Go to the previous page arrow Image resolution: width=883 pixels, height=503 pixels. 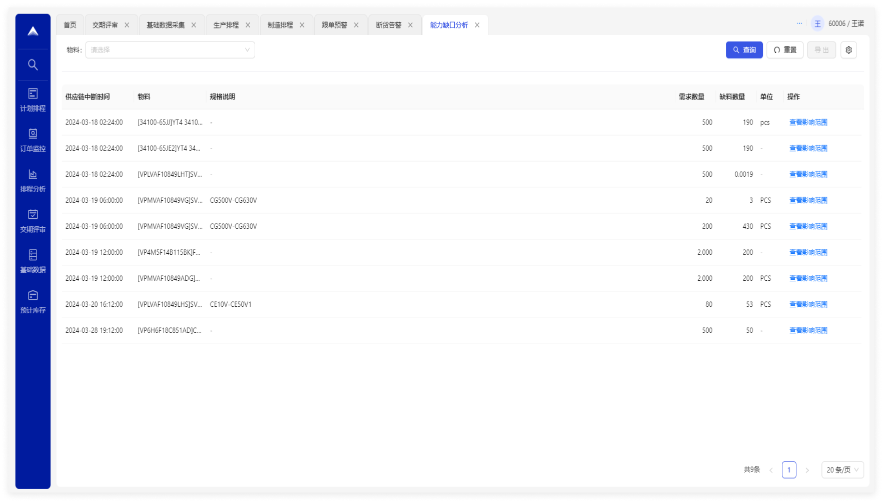coord(771,470)
